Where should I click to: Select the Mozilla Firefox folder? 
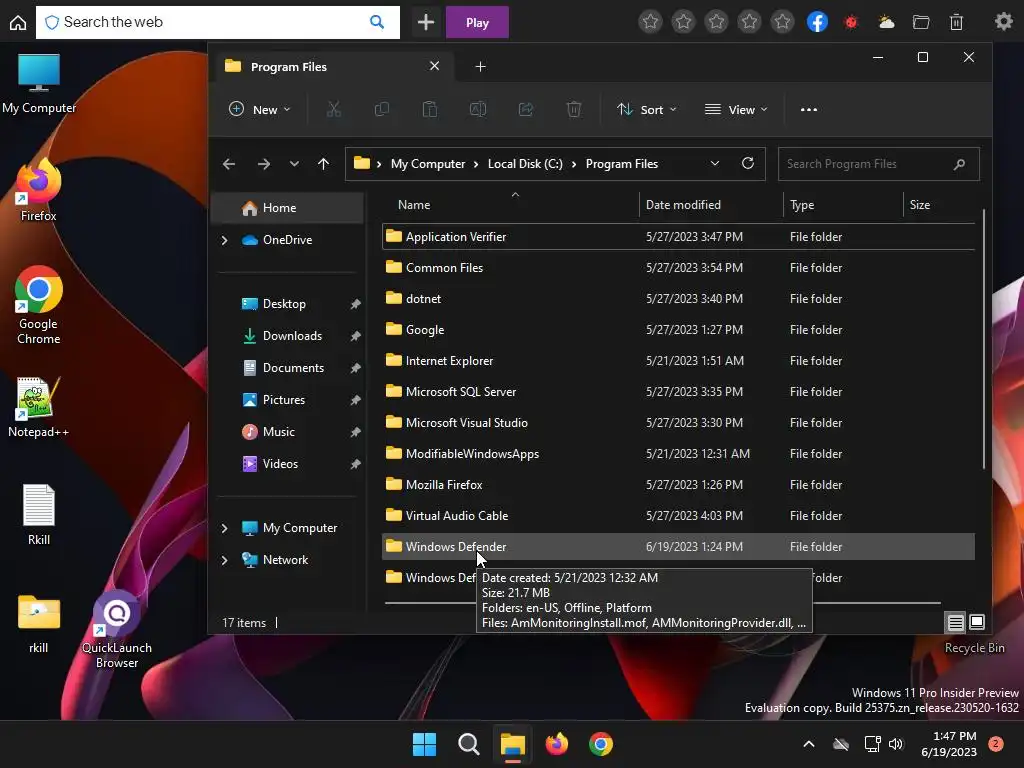(678, 485)
